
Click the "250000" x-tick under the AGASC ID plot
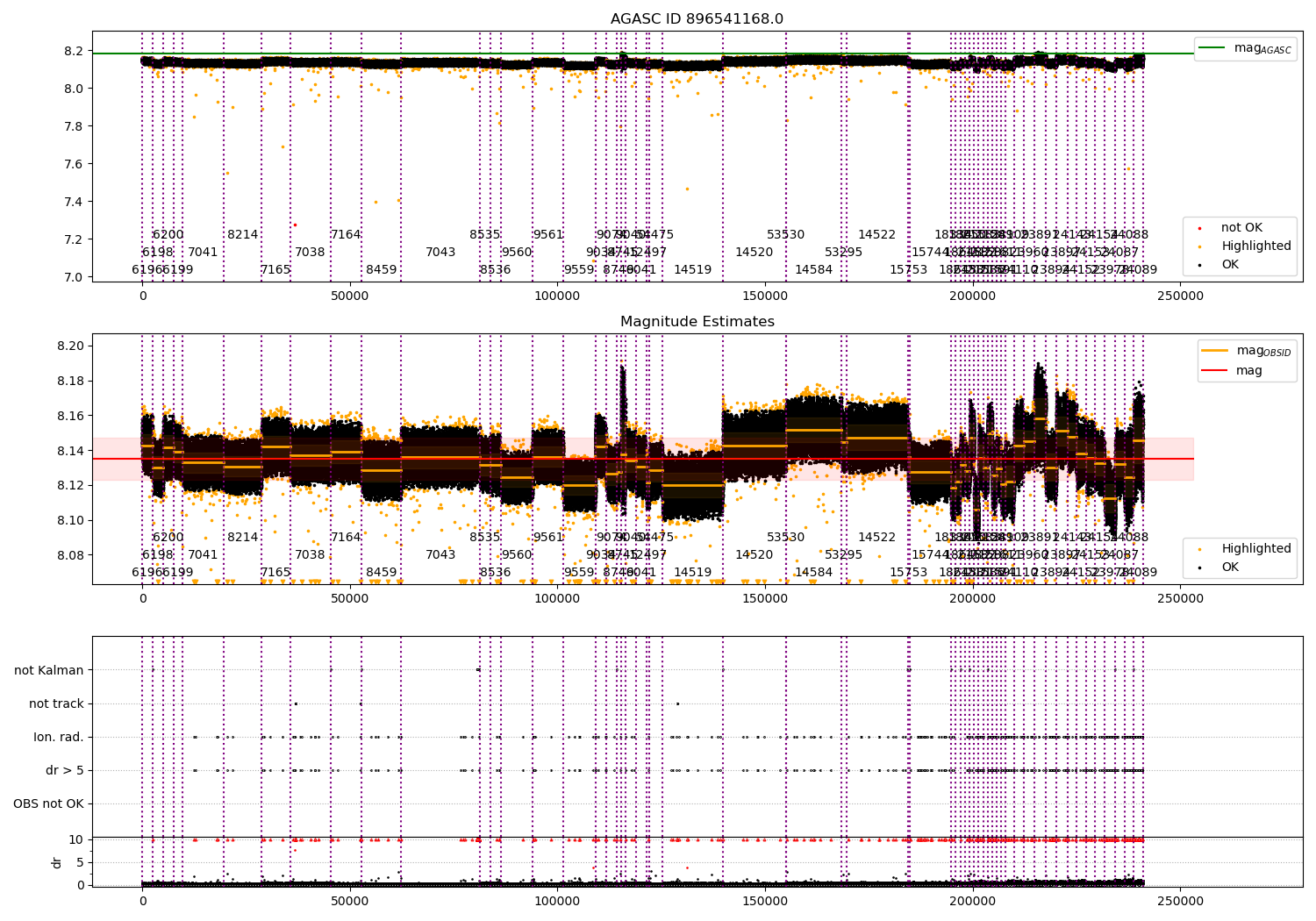click(x=1180, y=296)
